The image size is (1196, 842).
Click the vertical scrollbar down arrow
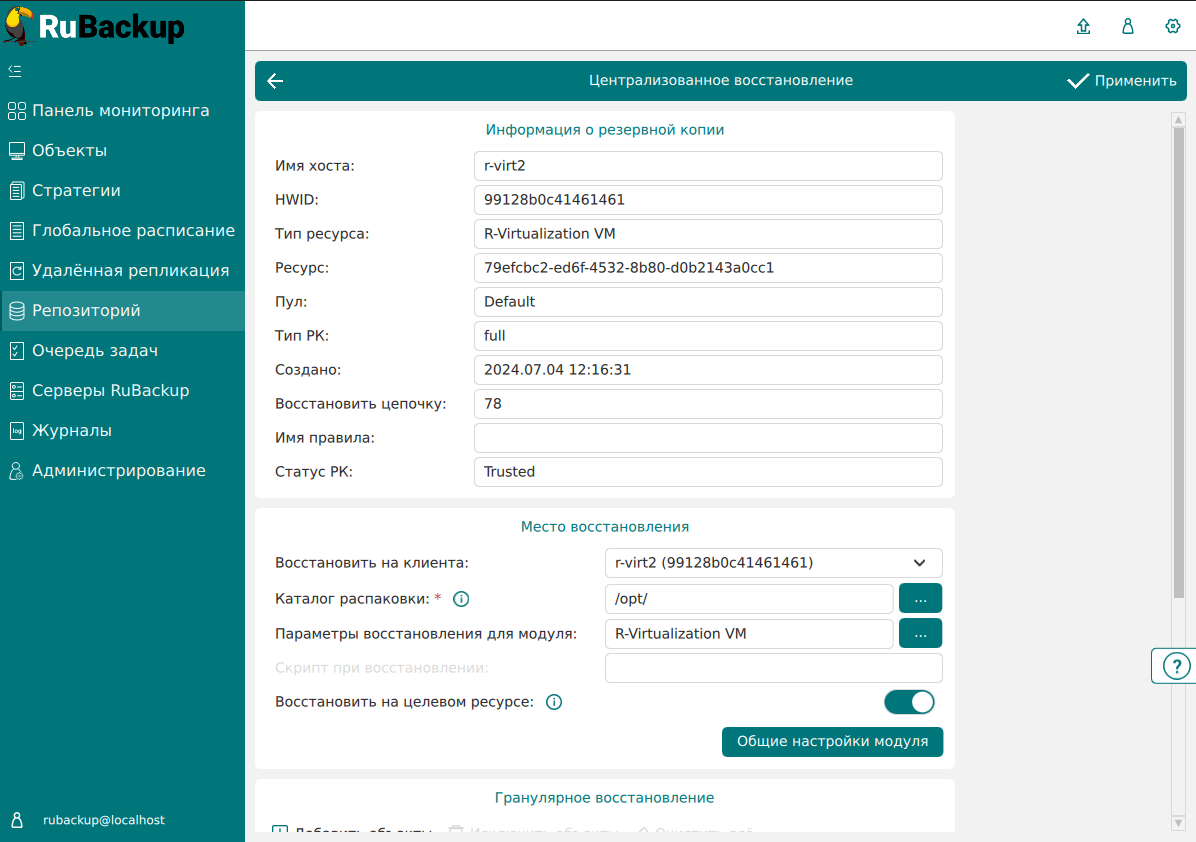(1178, 822)
